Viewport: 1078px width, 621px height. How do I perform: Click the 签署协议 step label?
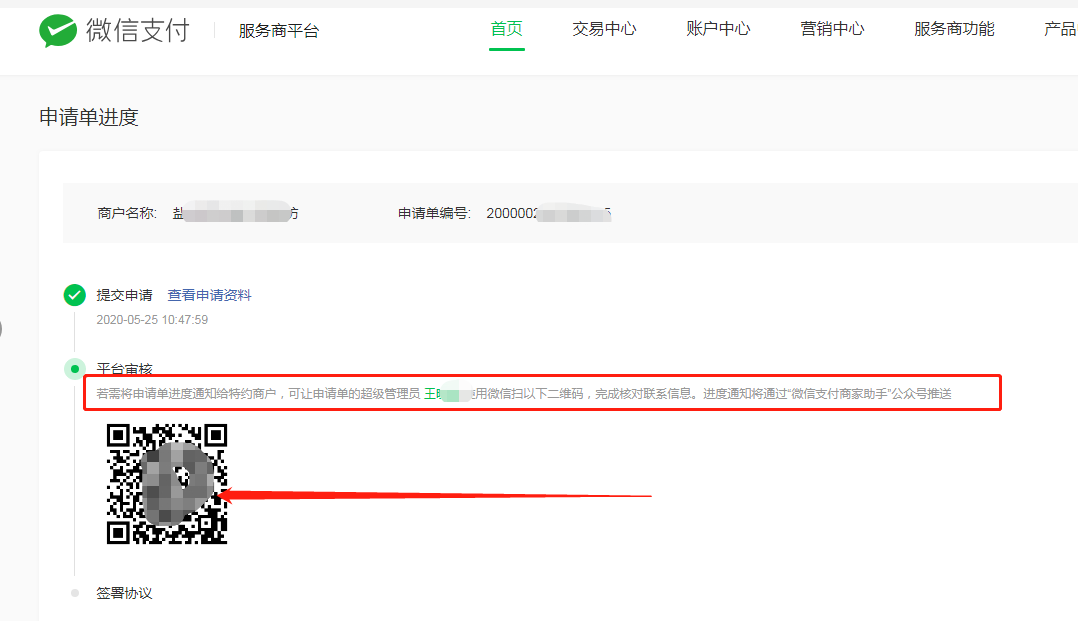(124, 593)
